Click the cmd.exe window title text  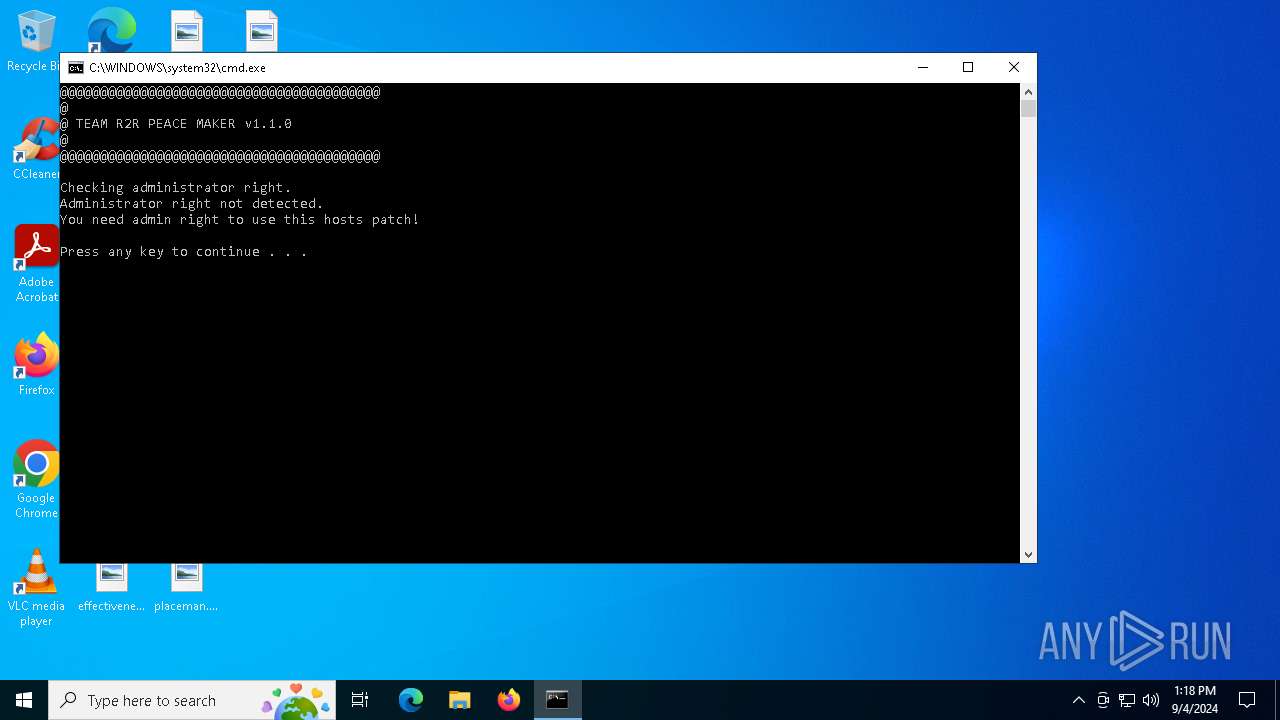tap(177, 68)
